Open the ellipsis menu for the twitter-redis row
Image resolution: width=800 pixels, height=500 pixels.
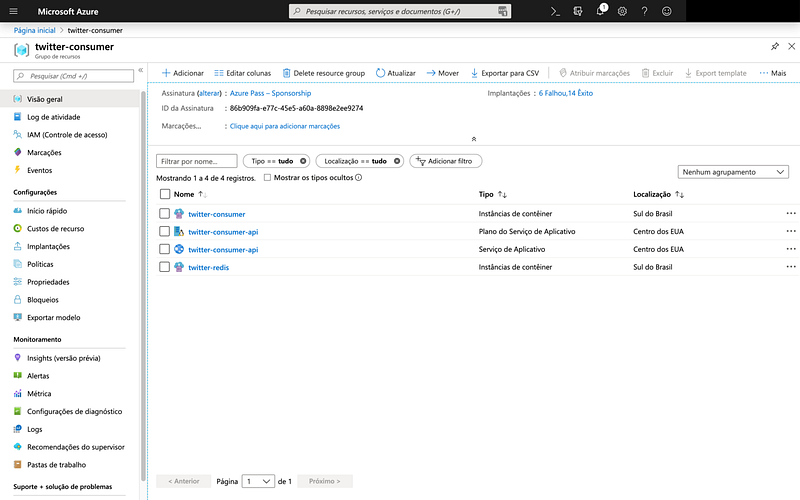click(x=791, y=267)
